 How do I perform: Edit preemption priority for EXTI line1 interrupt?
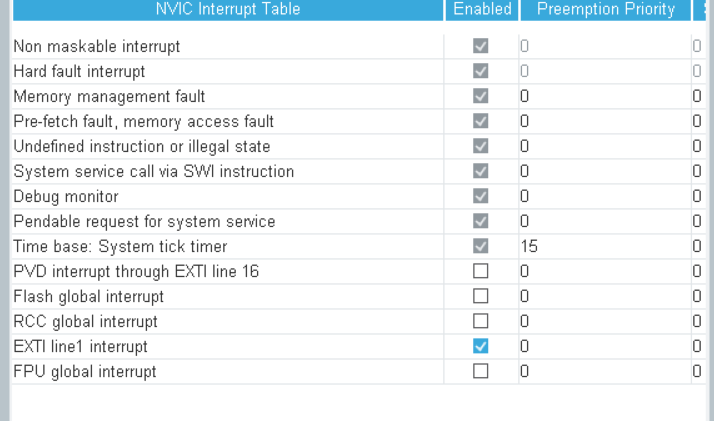pyautogui.click(x=600, y=346)
